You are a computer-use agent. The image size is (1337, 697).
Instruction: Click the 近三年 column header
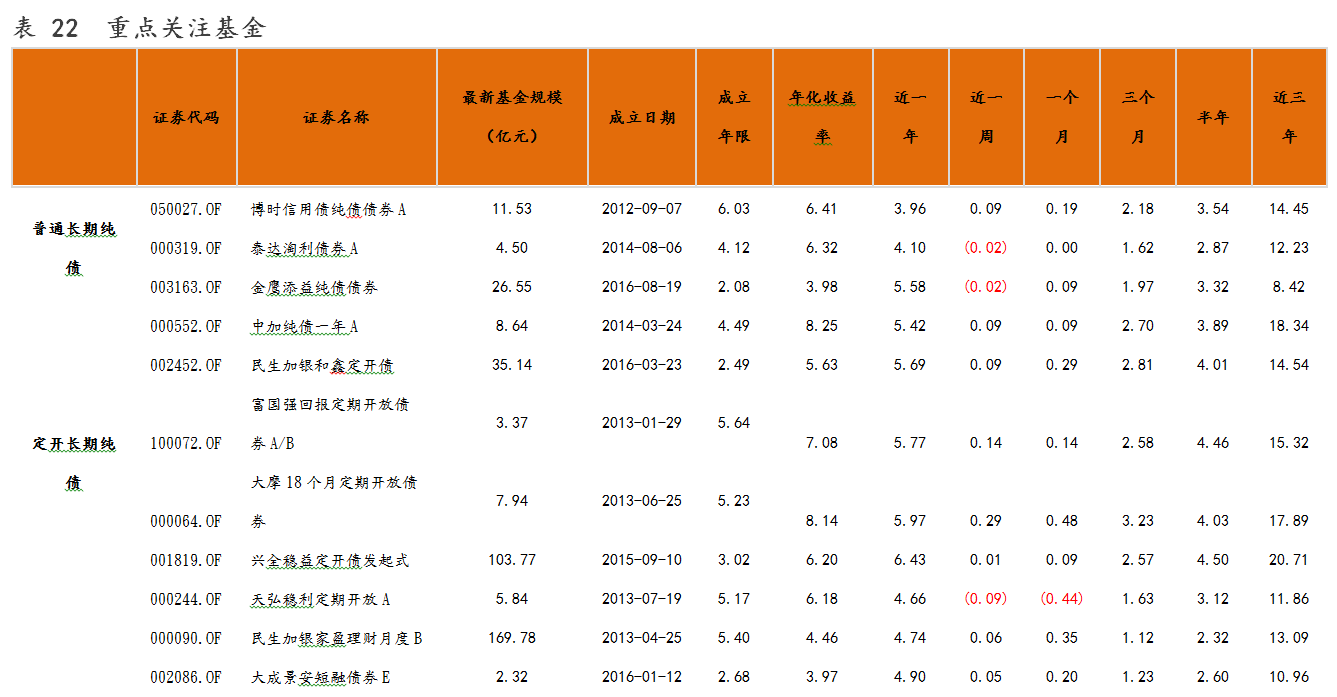[1289, 117]
